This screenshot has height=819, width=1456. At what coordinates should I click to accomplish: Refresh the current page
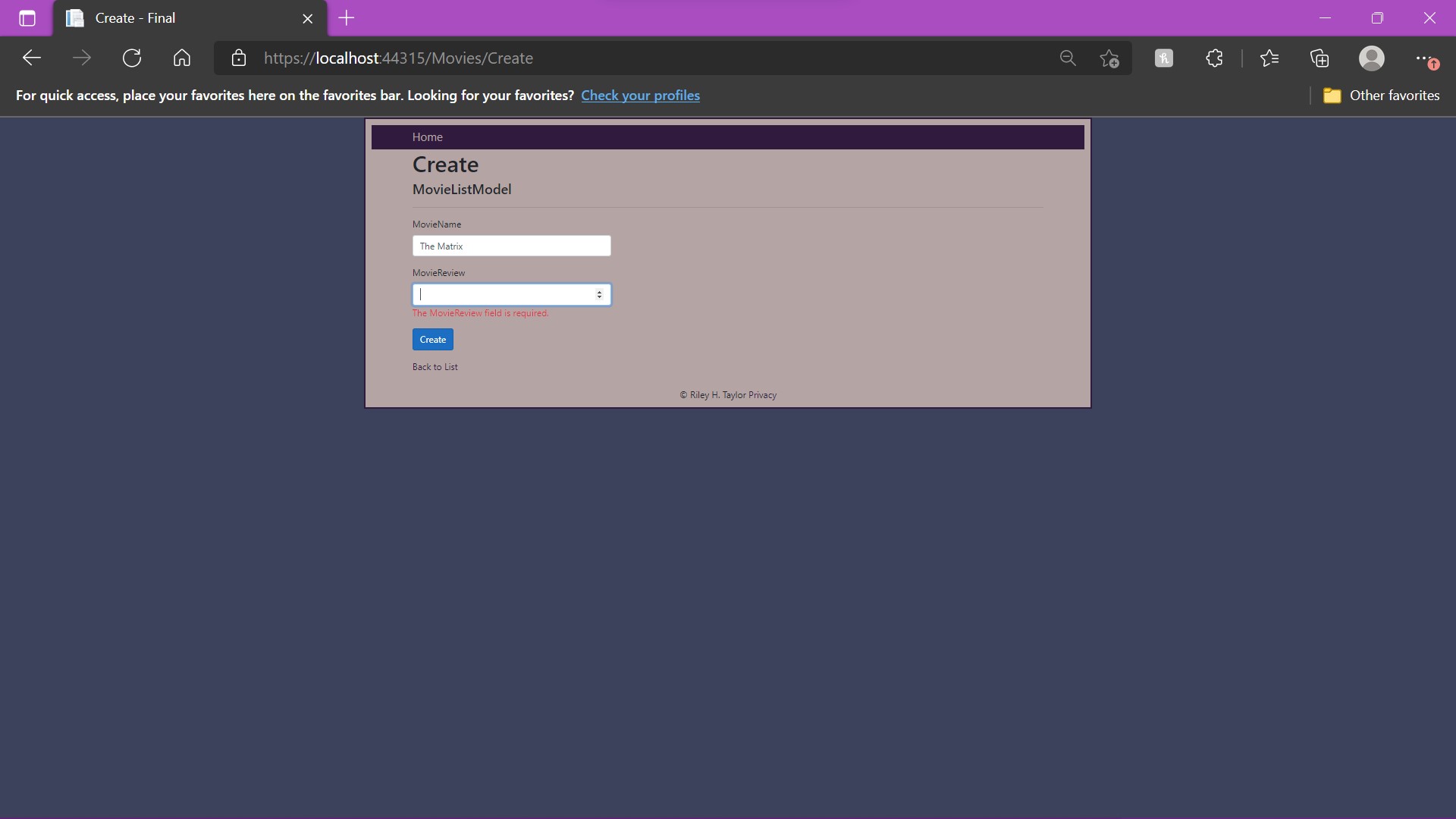coord(132,58)
